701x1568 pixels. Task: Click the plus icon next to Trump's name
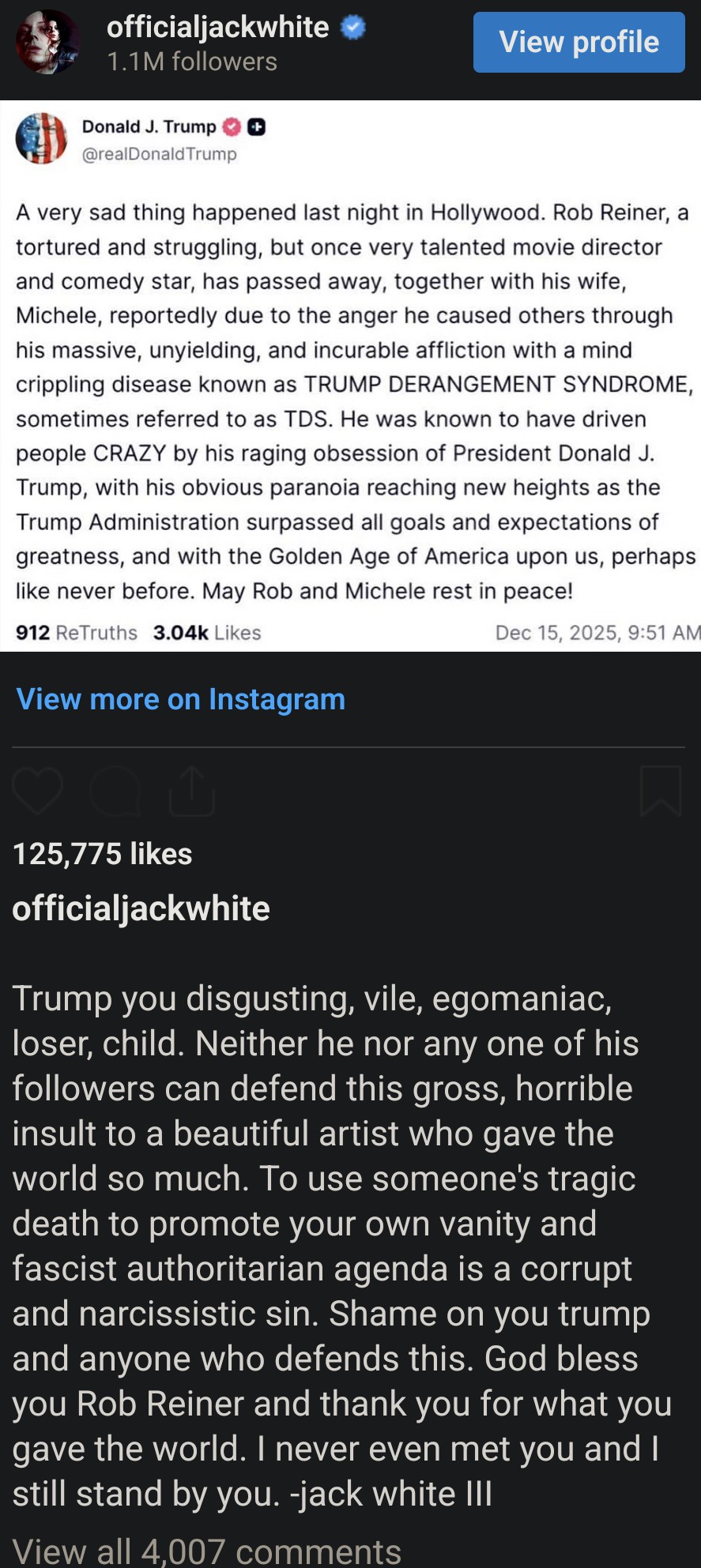pos(256,126)
